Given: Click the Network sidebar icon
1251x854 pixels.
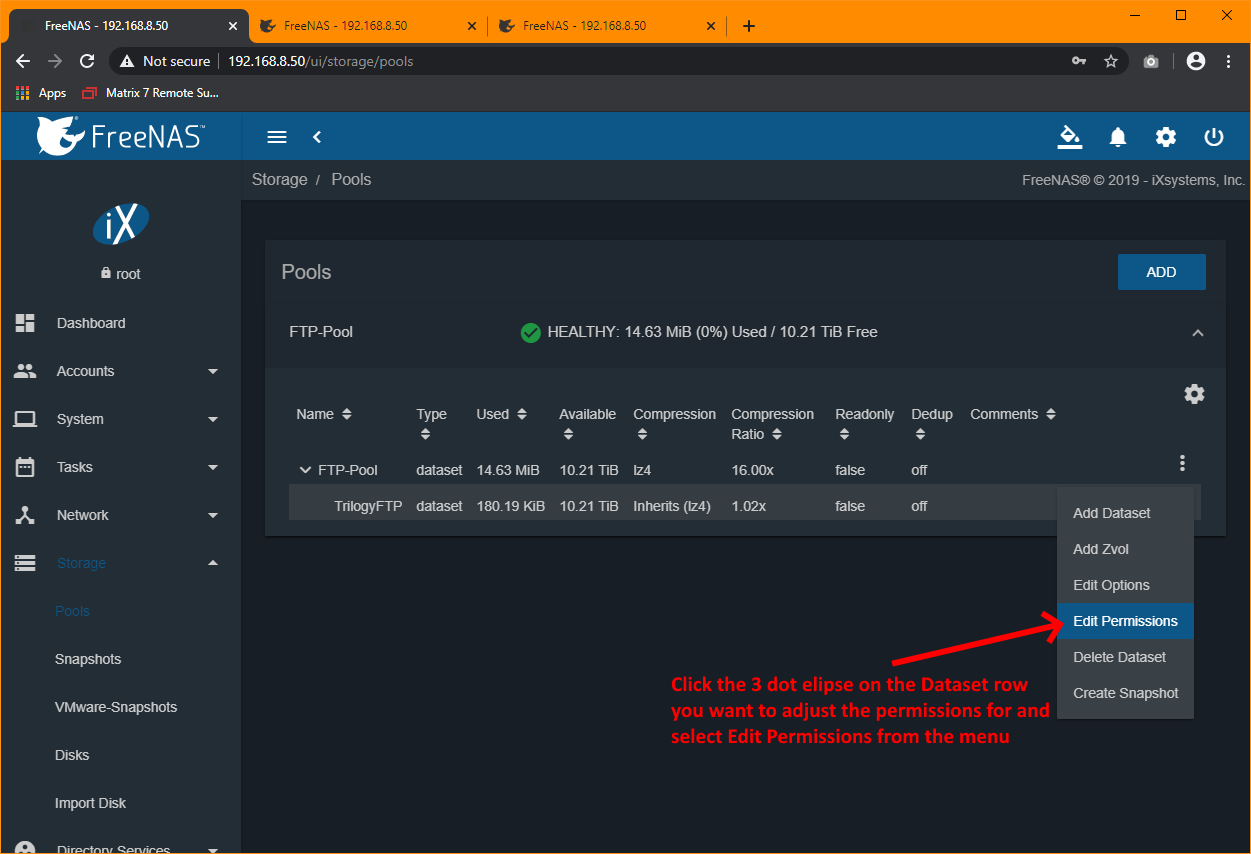Looking at the screenshot, I should 25,515.
